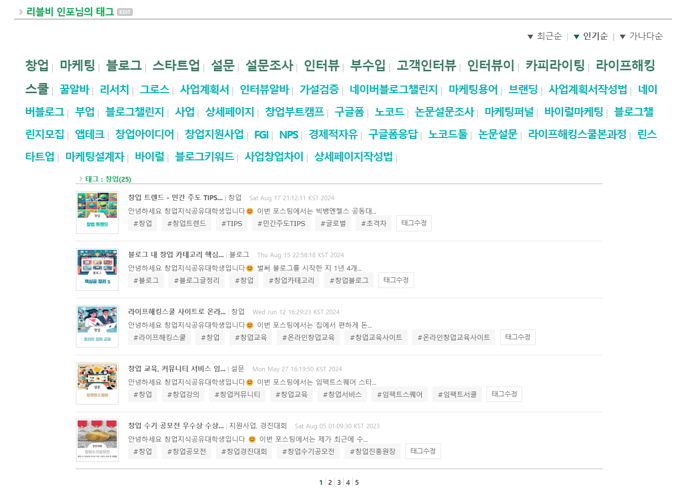Select the FGI tag
Image resolution: width=680 pixels, height=490 pixels.
pos(262,135)
